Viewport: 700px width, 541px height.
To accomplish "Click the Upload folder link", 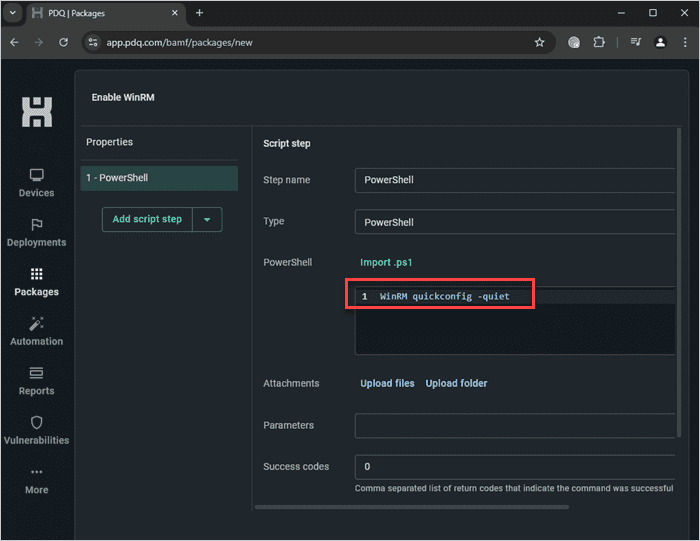I will pos(456,383).
